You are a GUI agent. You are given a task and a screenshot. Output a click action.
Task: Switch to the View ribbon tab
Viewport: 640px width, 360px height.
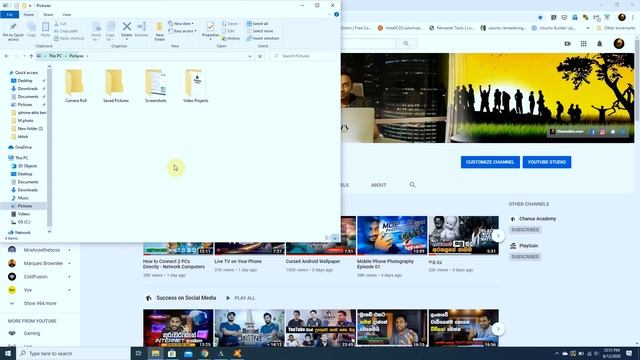pyautogui.click(x=67, y=14)
